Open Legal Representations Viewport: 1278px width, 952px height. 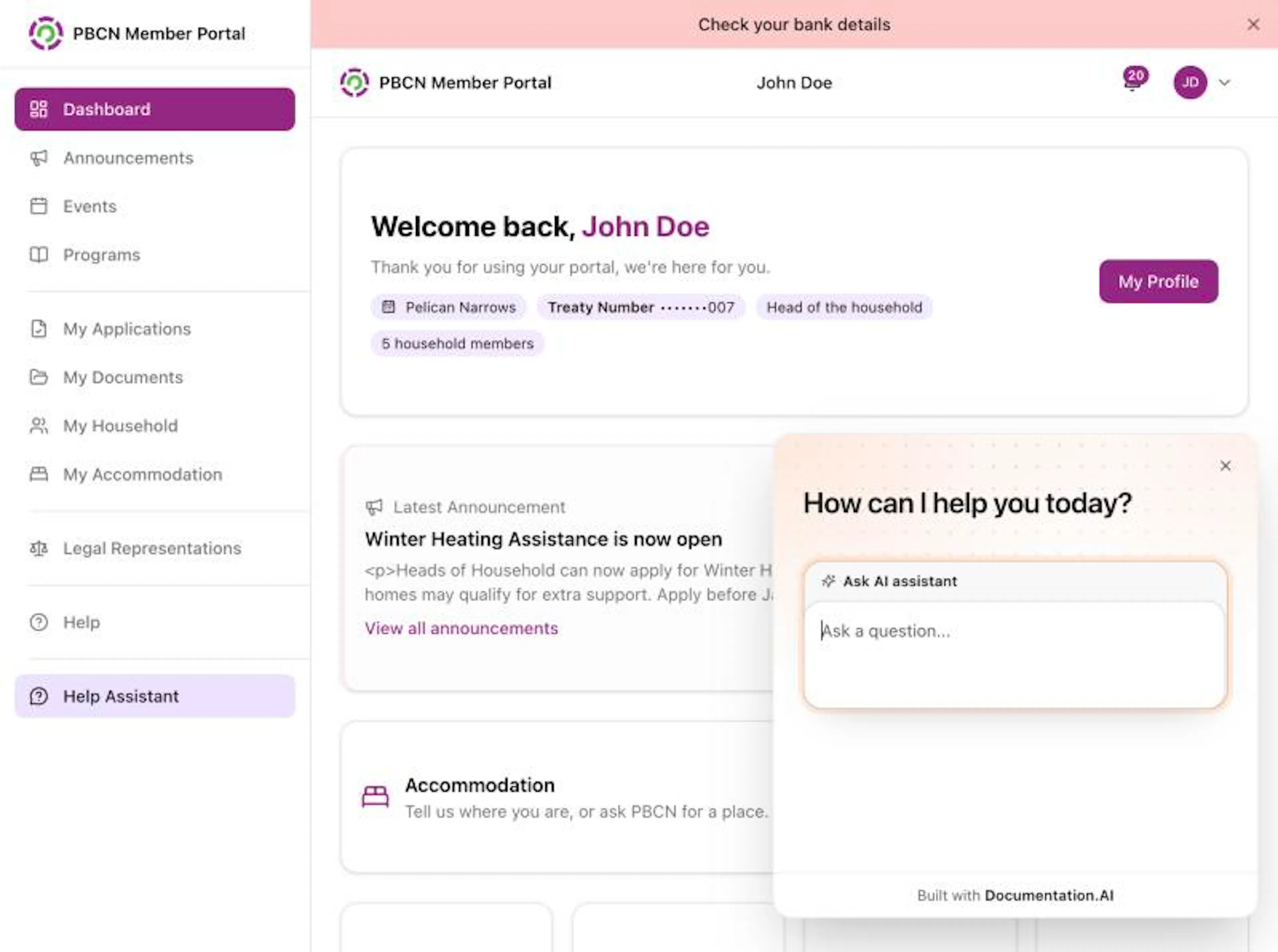(x=155, y=548)
